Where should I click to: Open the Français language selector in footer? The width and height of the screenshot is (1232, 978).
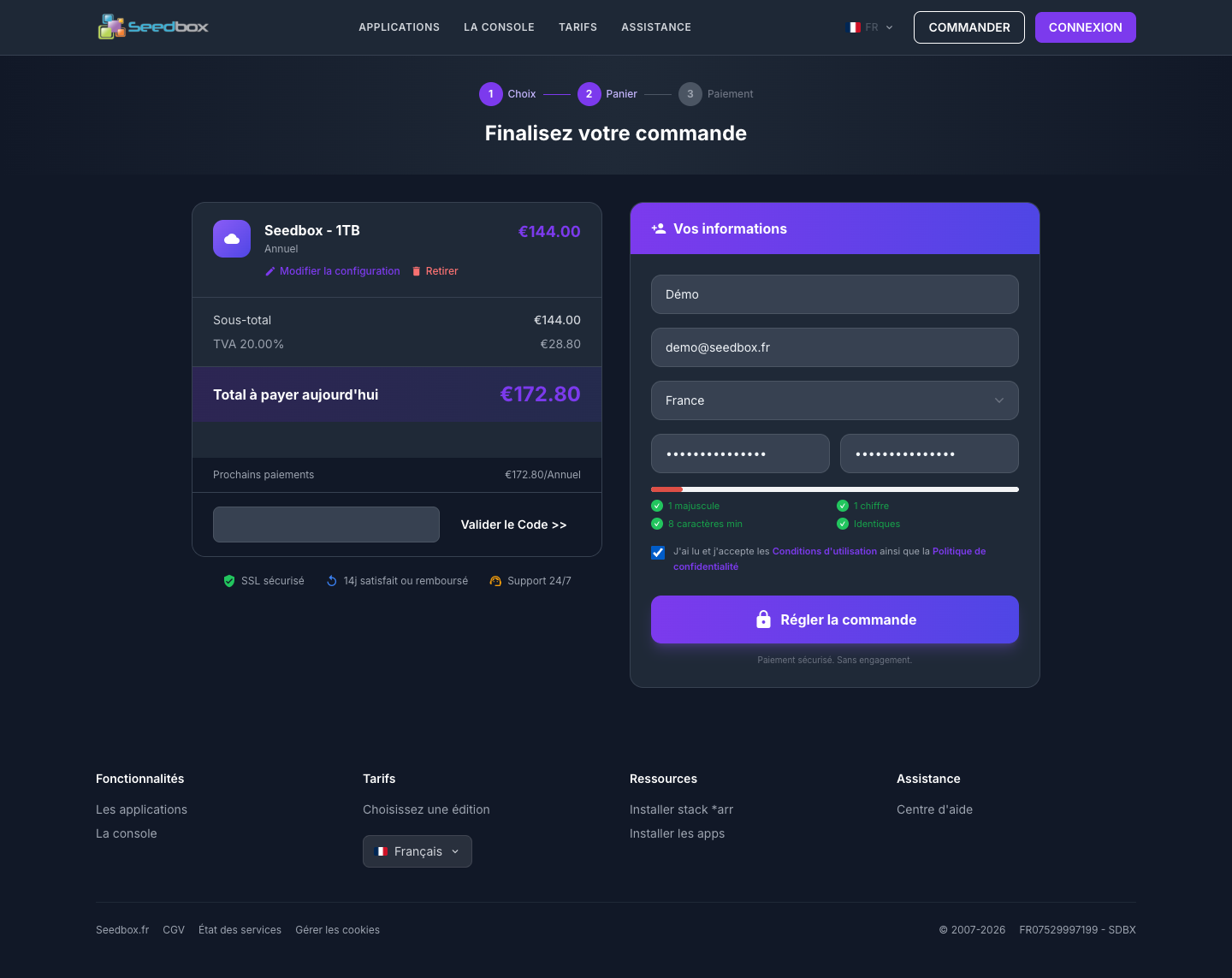(418, 851)
